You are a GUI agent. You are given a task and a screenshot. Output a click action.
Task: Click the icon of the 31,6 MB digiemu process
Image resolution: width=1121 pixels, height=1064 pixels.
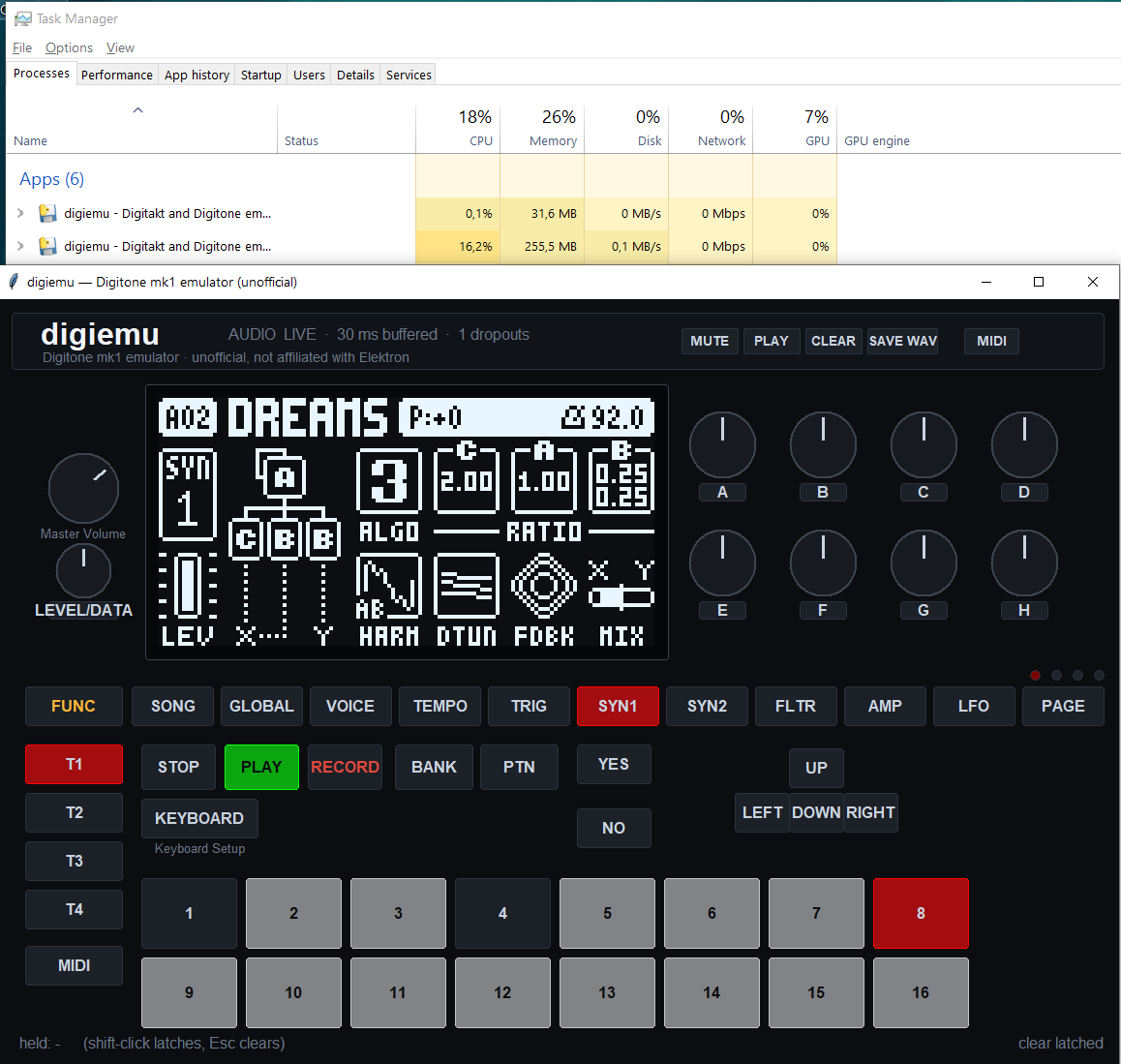click(x=47, y=213)
